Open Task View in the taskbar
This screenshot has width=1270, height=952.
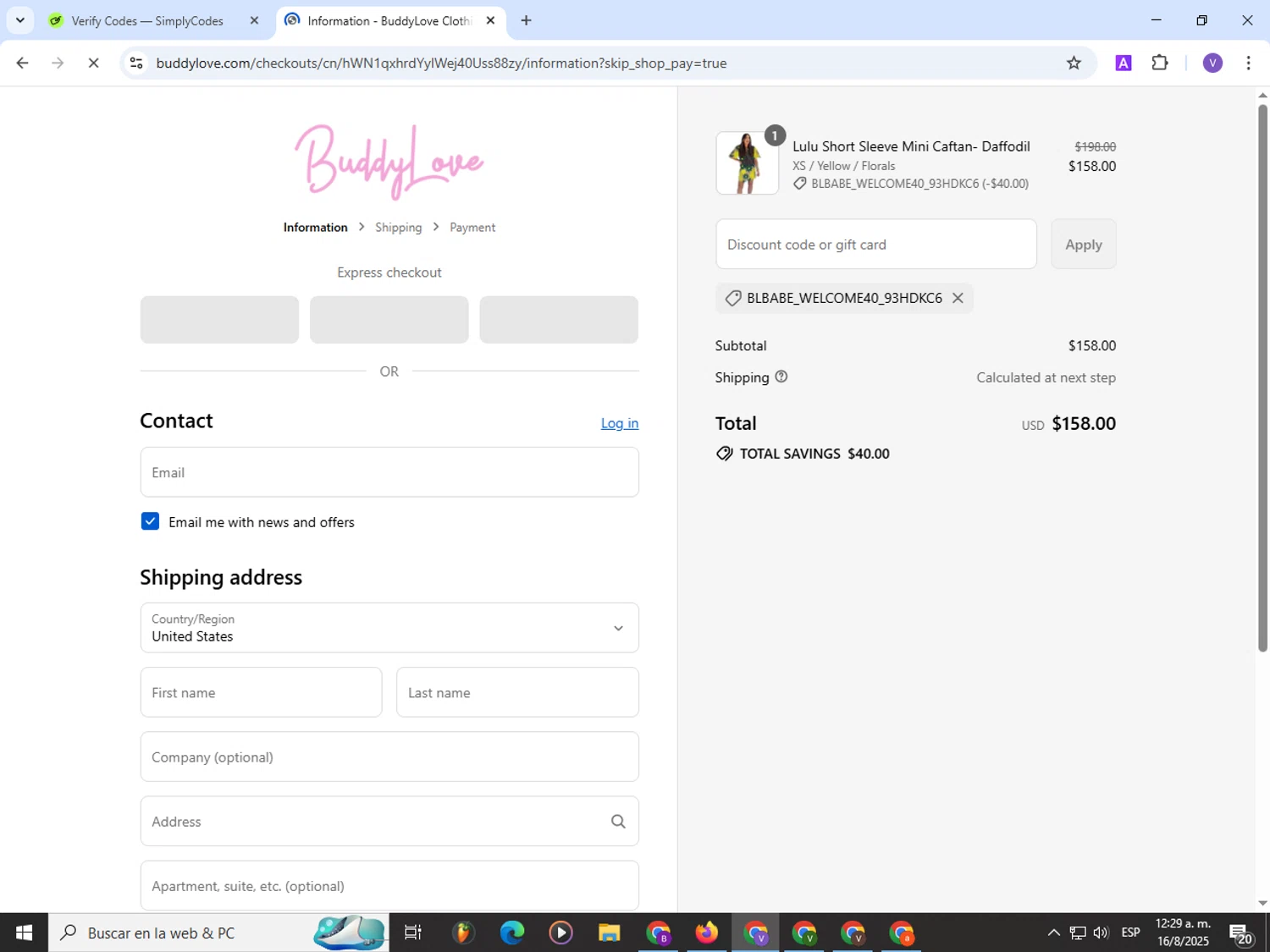413,933
